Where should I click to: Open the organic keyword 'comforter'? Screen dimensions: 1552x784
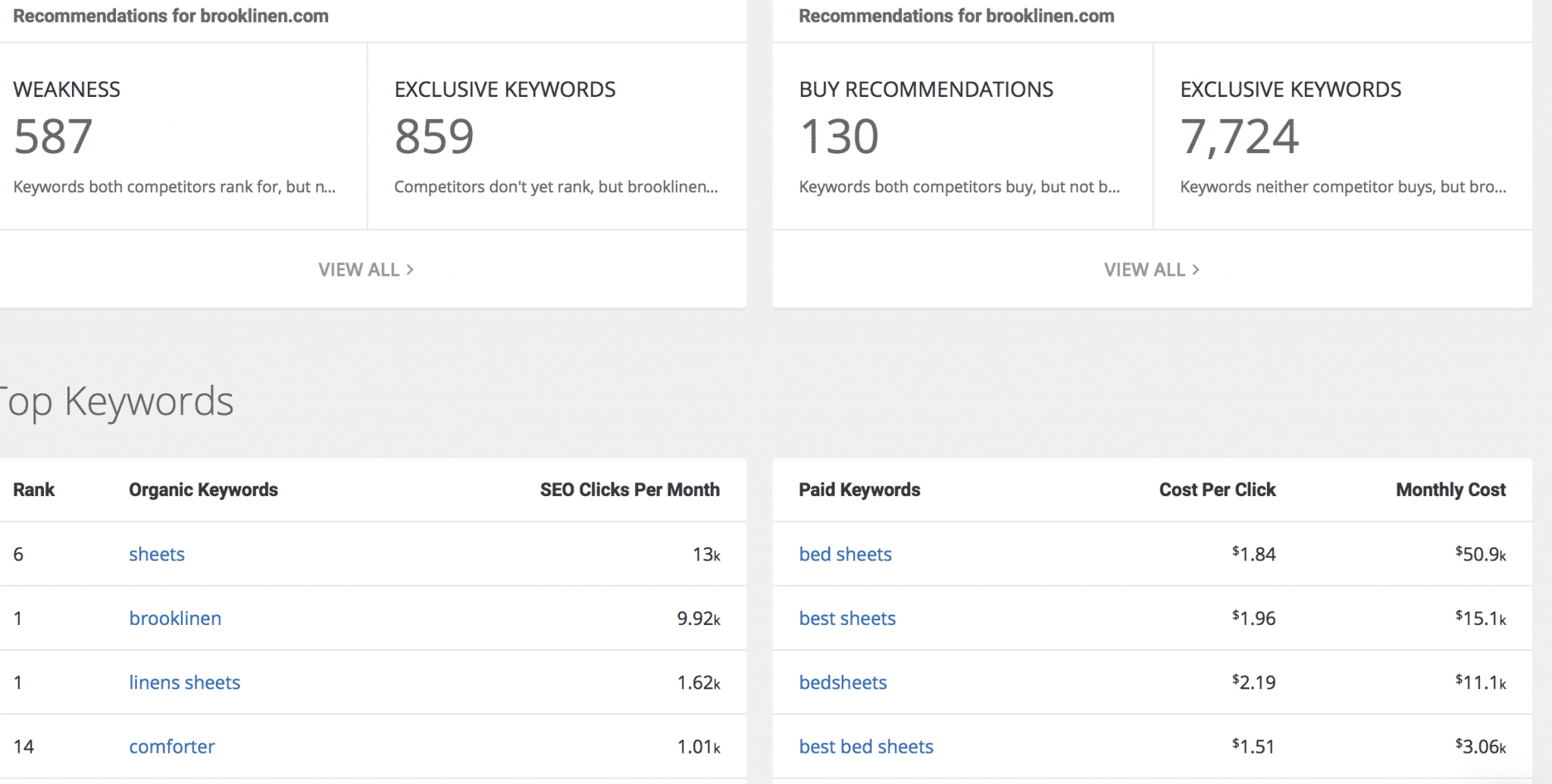click(x=172, y=747)
